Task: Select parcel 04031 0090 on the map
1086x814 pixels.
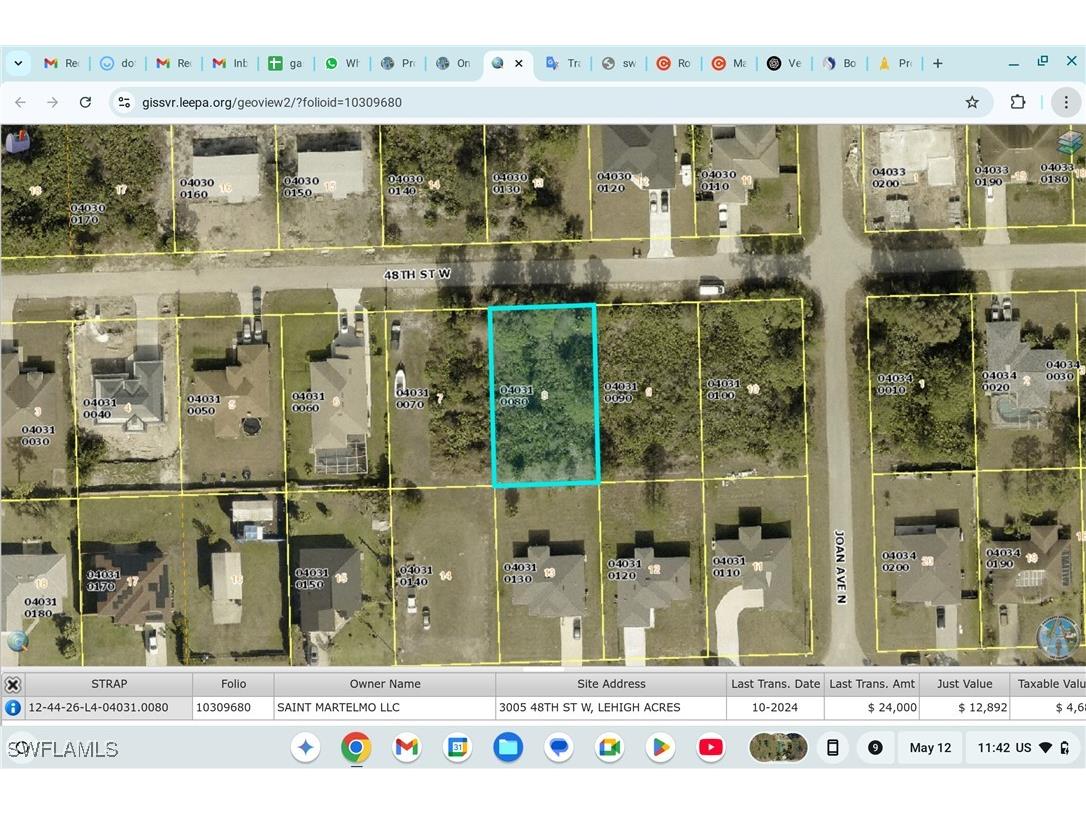Action: [649, 392]
